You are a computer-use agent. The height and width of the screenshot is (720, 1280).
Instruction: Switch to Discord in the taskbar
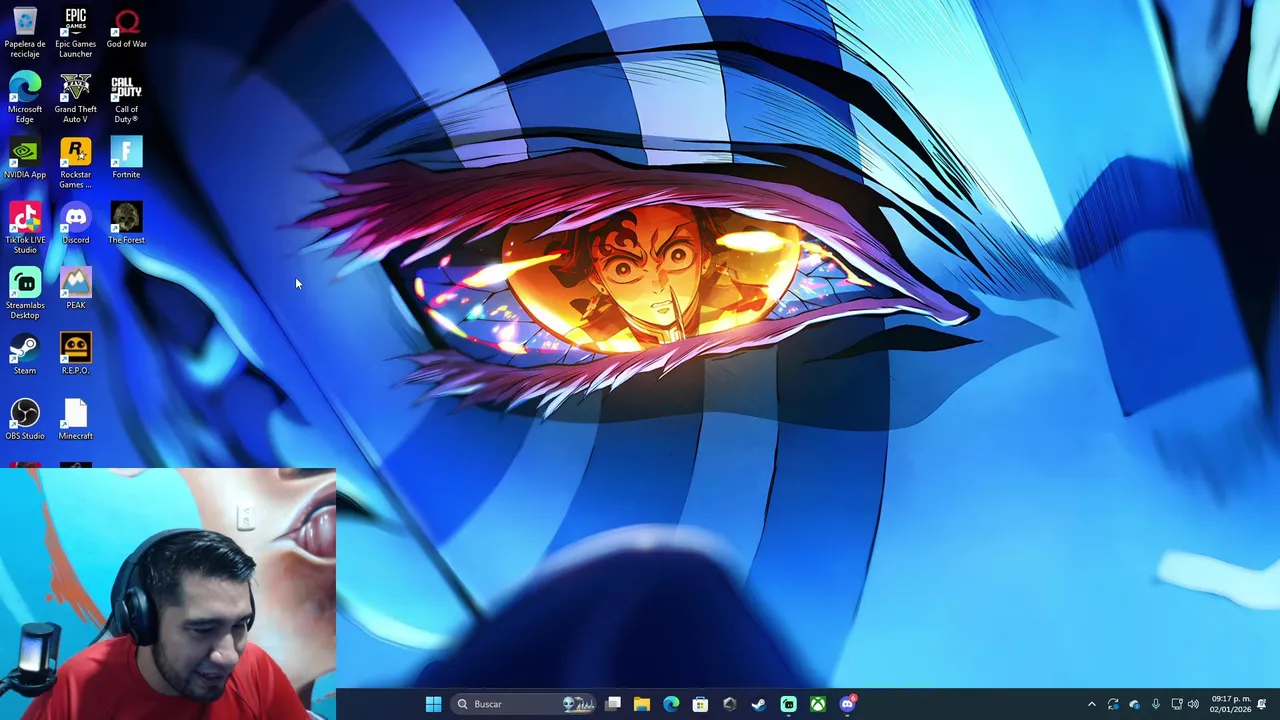847,704
